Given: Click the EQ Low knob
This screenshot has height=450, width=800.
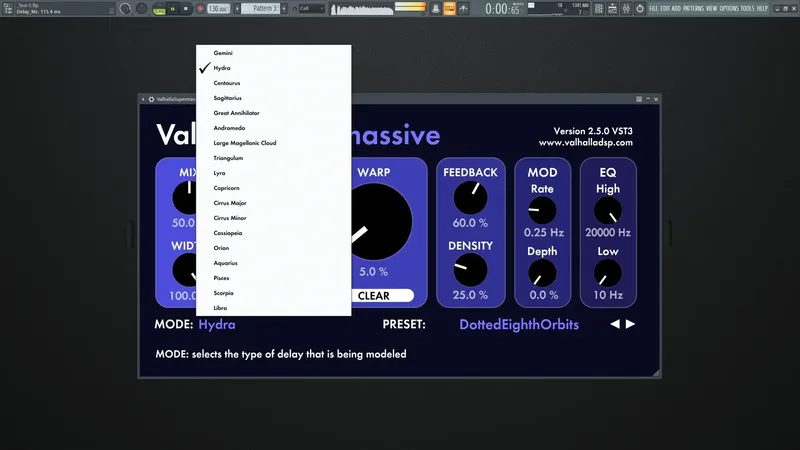Looking at the screenshot, I should coord(608,273).
